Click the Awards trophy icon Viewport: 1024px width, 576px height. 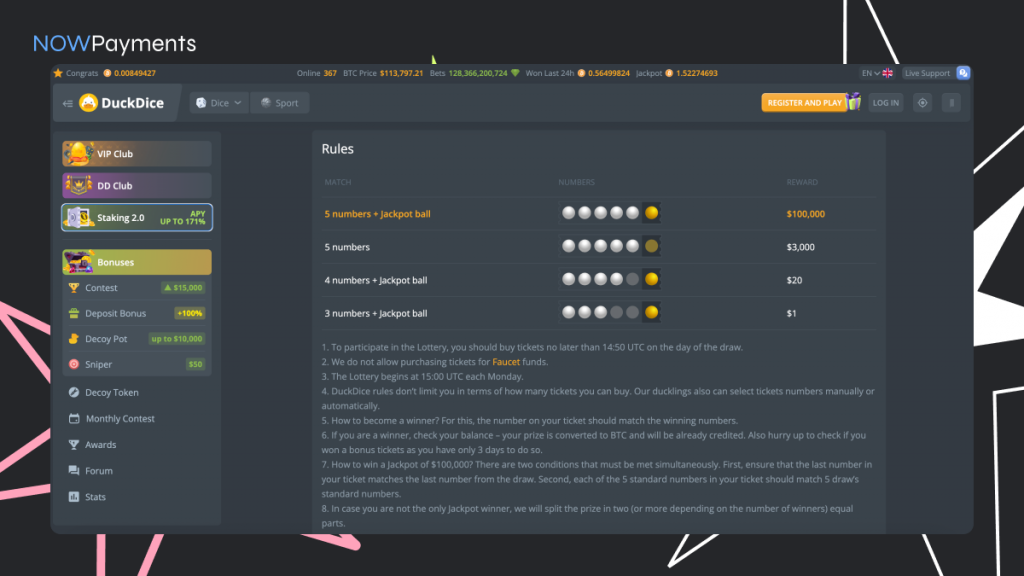(x=74, y=445)
